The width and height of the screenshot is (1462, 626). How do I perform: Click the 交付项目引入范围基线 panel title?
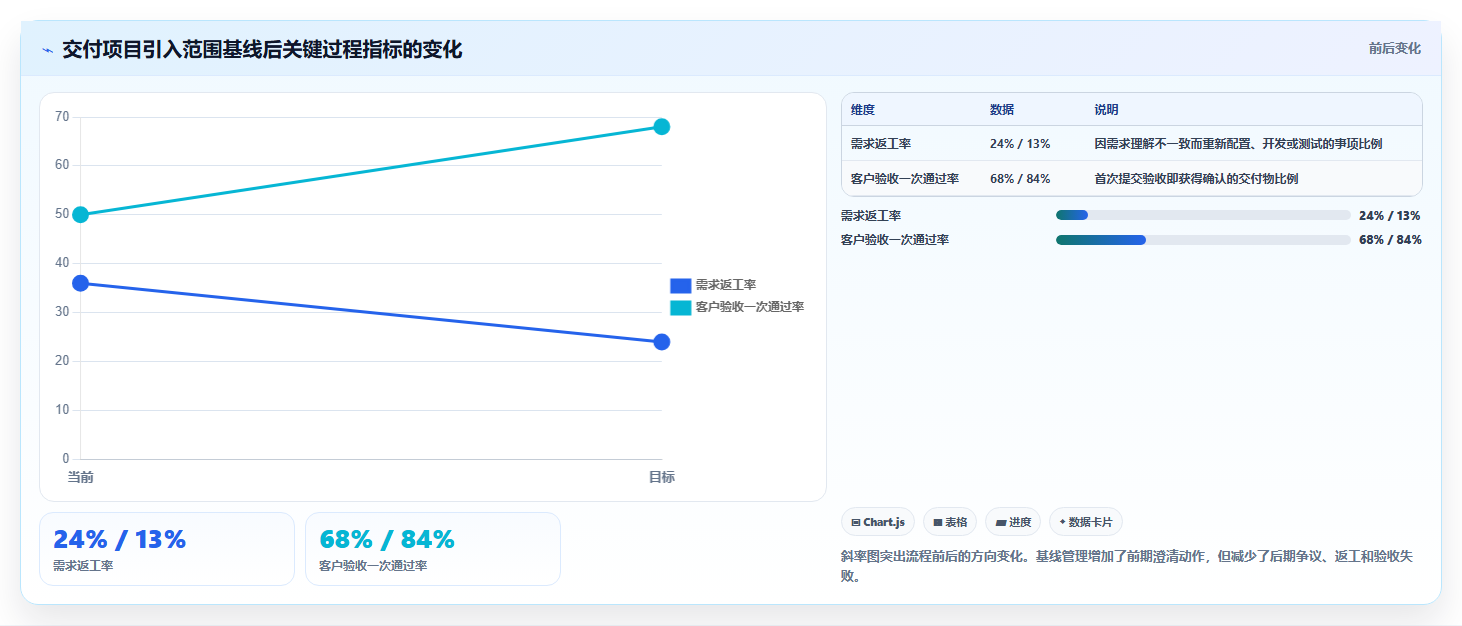click(262, 50)
